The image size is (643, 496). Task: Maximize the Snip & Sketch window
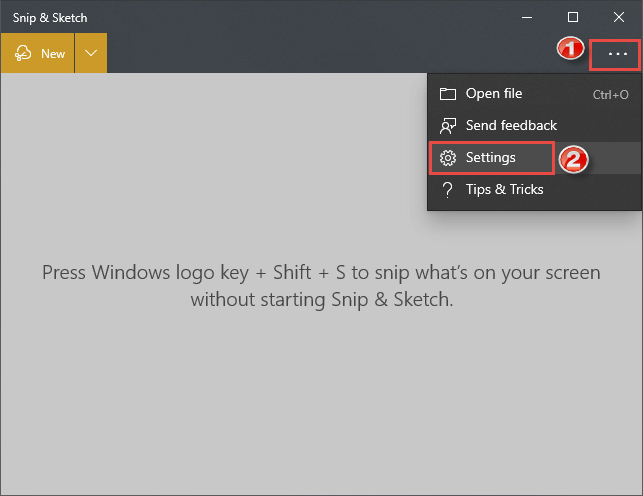(x=573, y=17)
